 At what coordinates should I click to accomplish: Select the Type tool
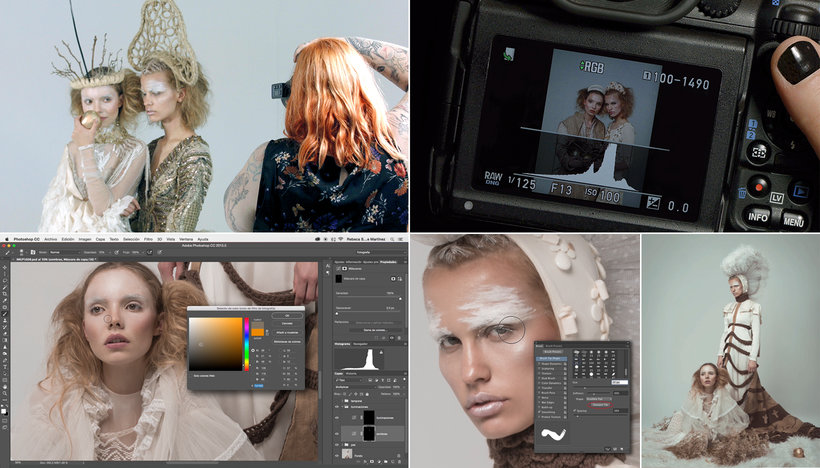click(5, 367)
